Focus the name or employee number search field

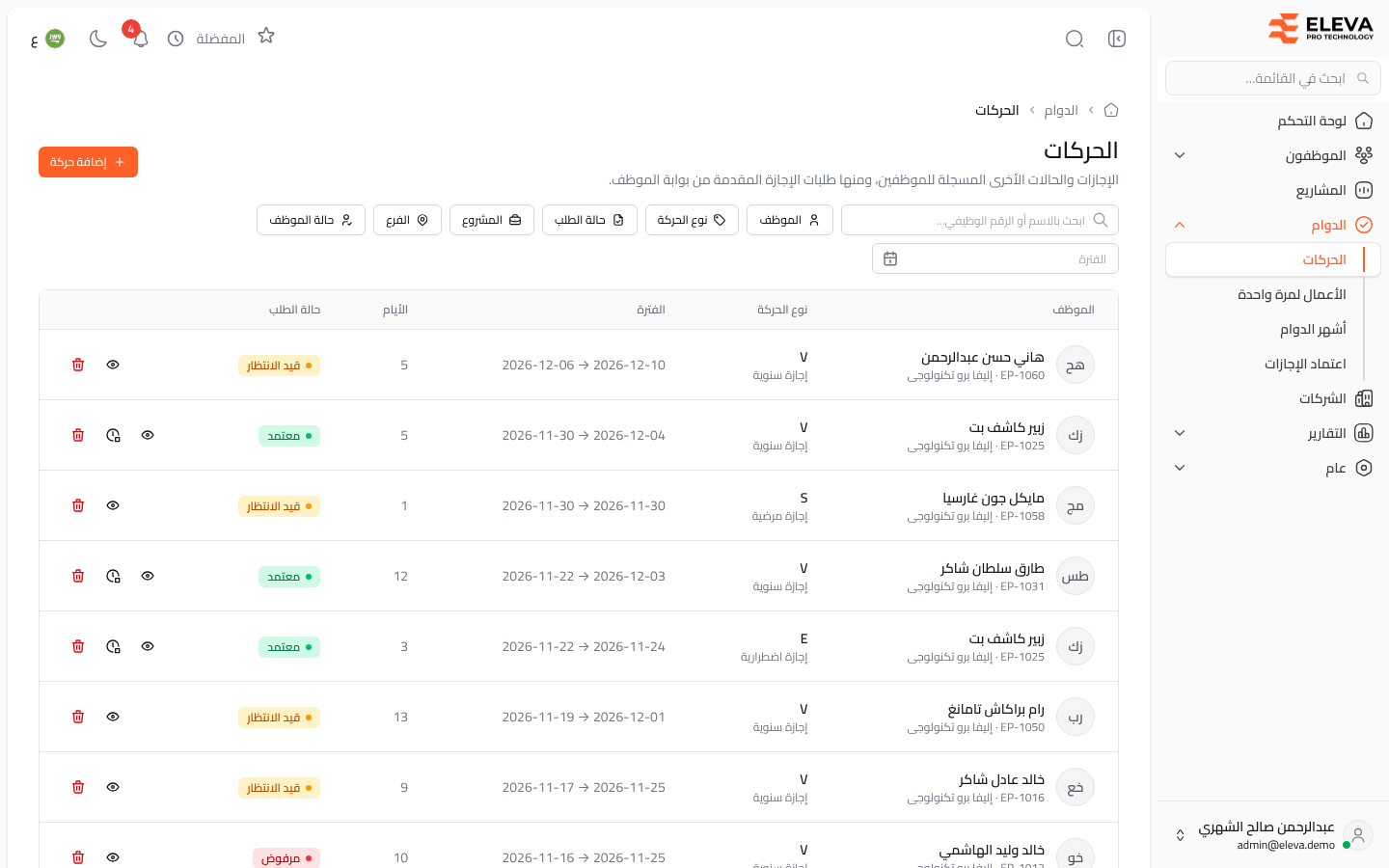click(980, 220)
